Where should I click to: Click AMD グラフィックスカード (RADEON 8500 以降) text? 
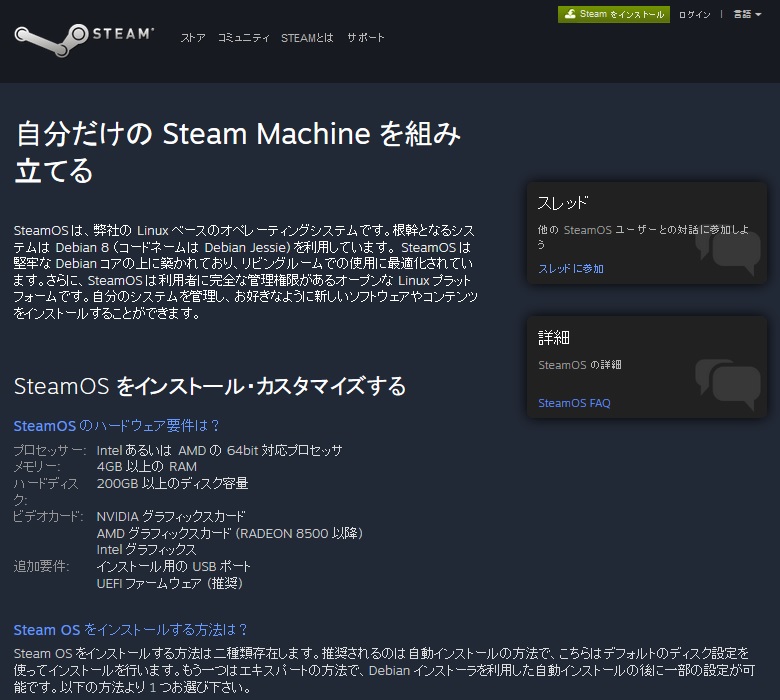click(x=229, y=533)
